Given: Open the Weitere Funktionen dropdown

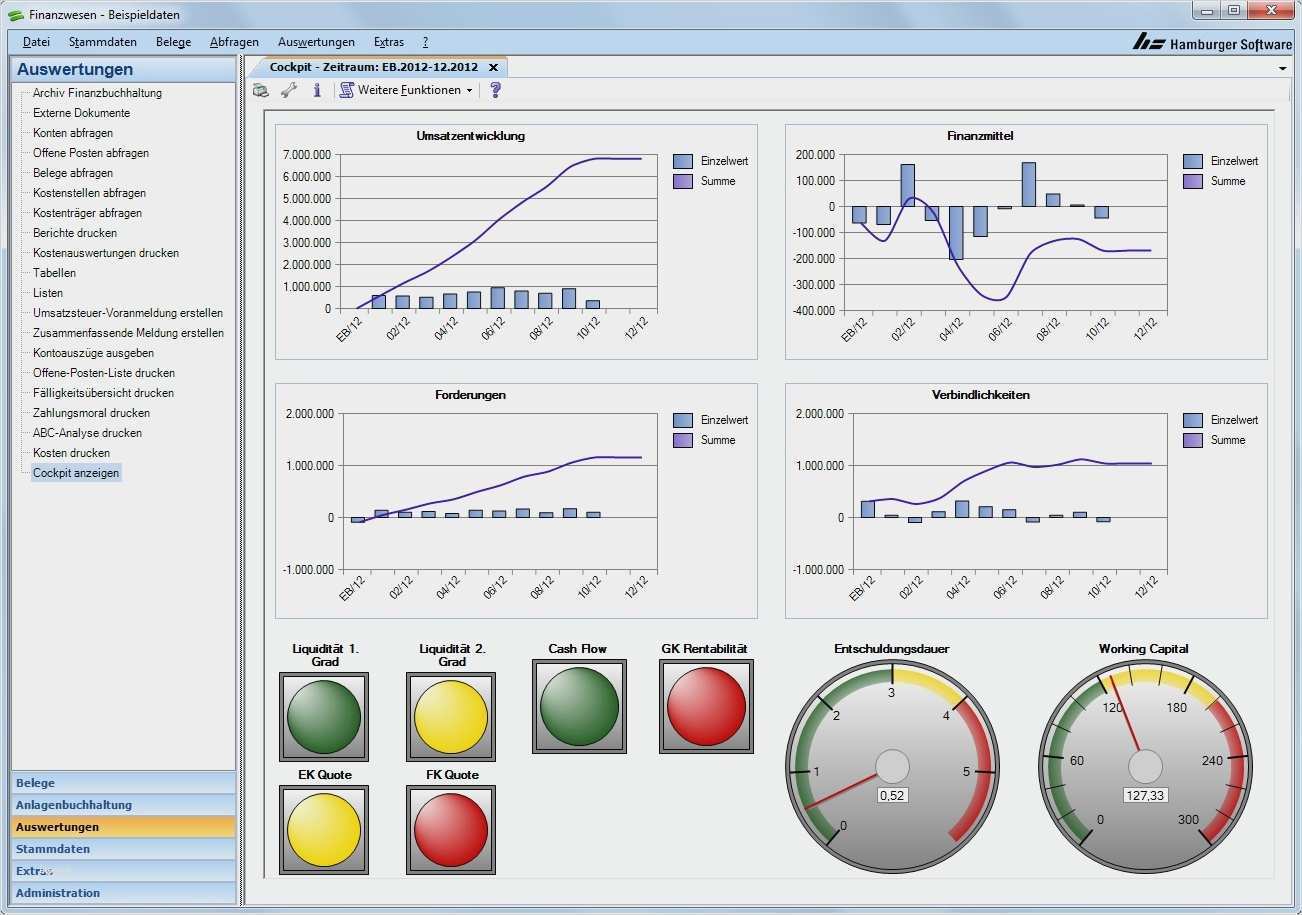Looking at the screenshot, I should tap(406, 90).
